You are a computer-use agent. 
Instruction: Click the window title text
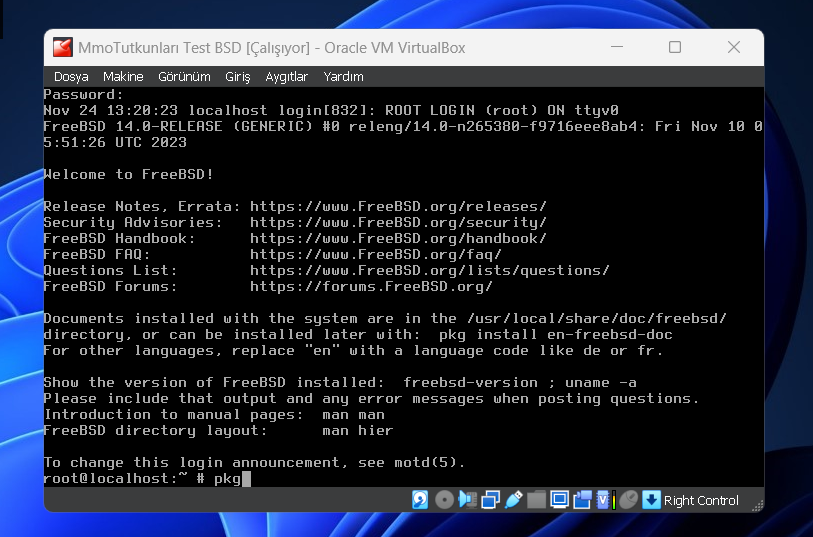click(x=272, y=48)
